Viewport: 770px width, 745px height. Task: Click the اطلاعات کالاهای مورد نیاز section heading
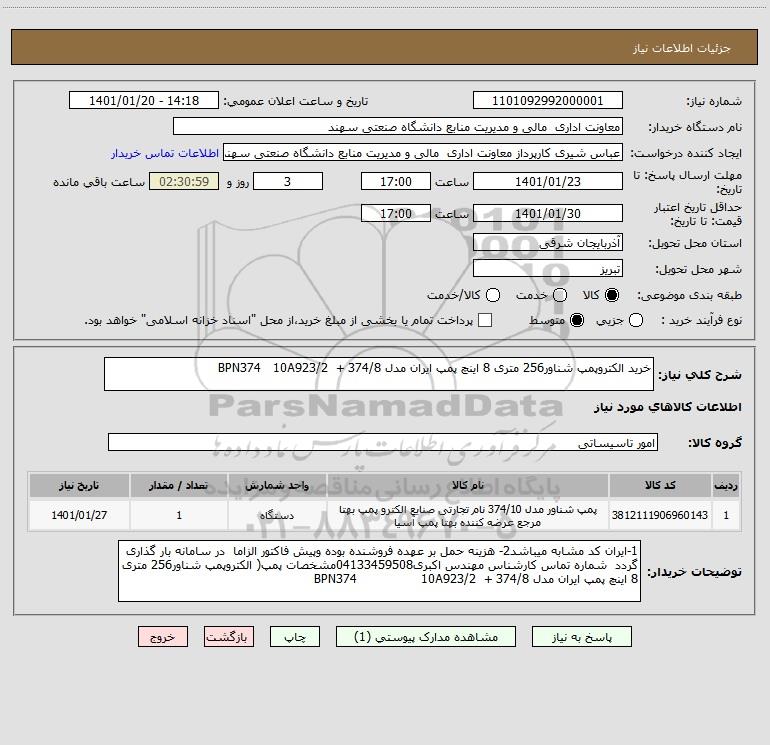pyautogui.click(x=667, y=407)
